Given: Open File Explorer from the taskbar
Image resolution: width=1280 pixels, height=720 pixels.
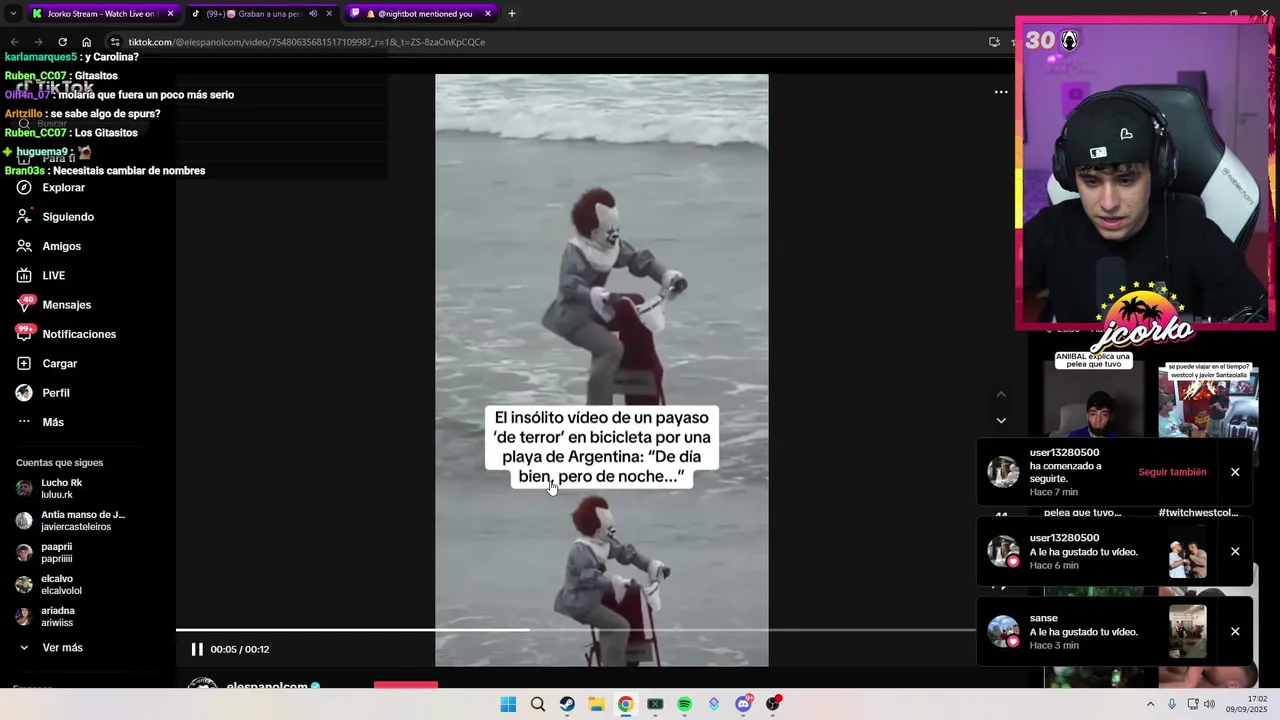Looking at the screenshot, I should (596, 704).
